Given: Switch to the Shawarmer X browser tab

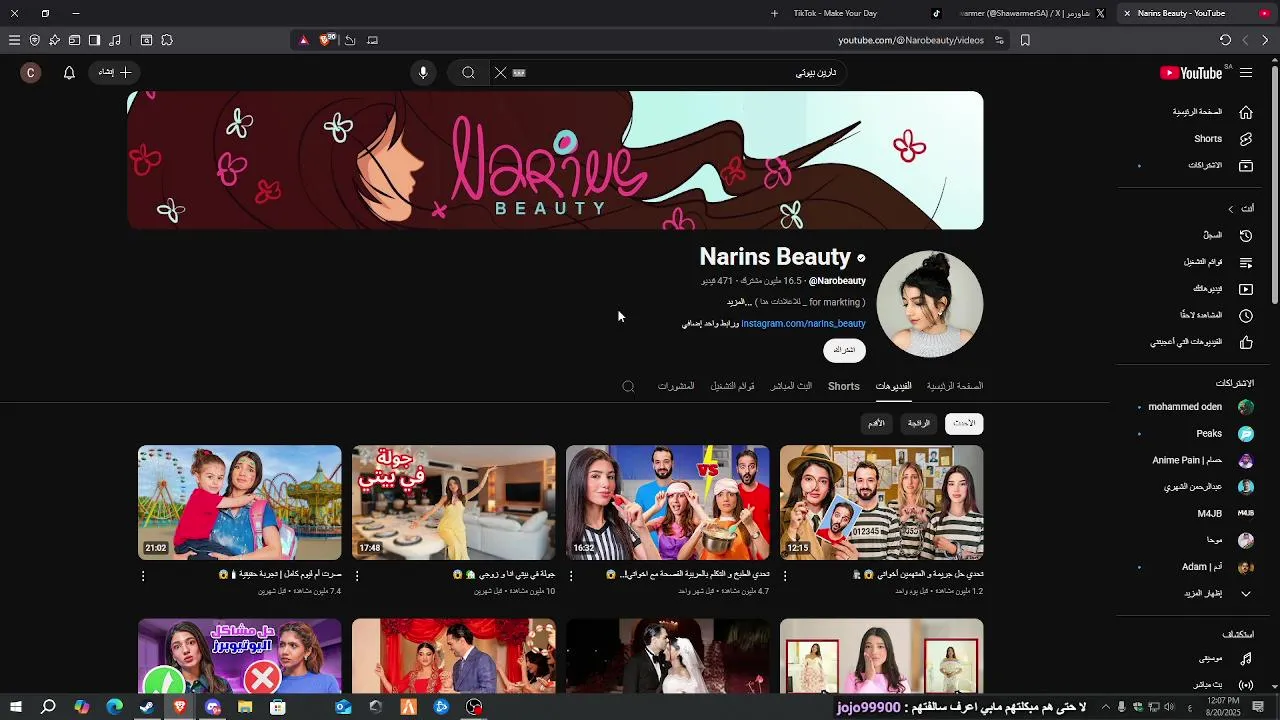Looking at the screenshot, I should coord(1030,13).
